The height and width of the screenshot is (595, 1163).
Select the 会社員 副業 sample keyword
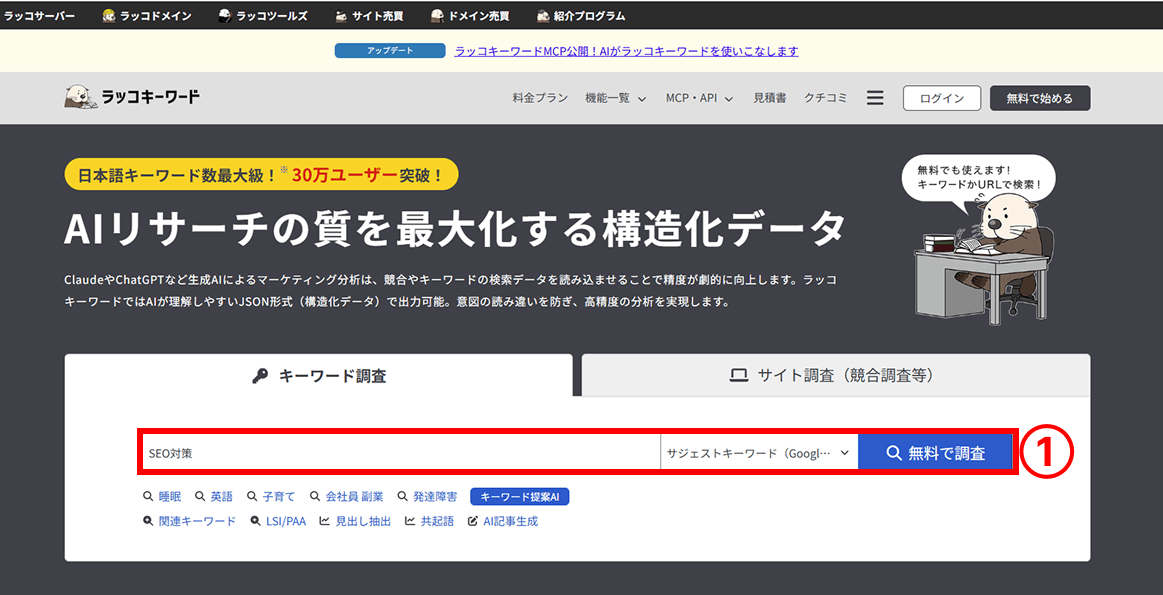click(346, 496)
